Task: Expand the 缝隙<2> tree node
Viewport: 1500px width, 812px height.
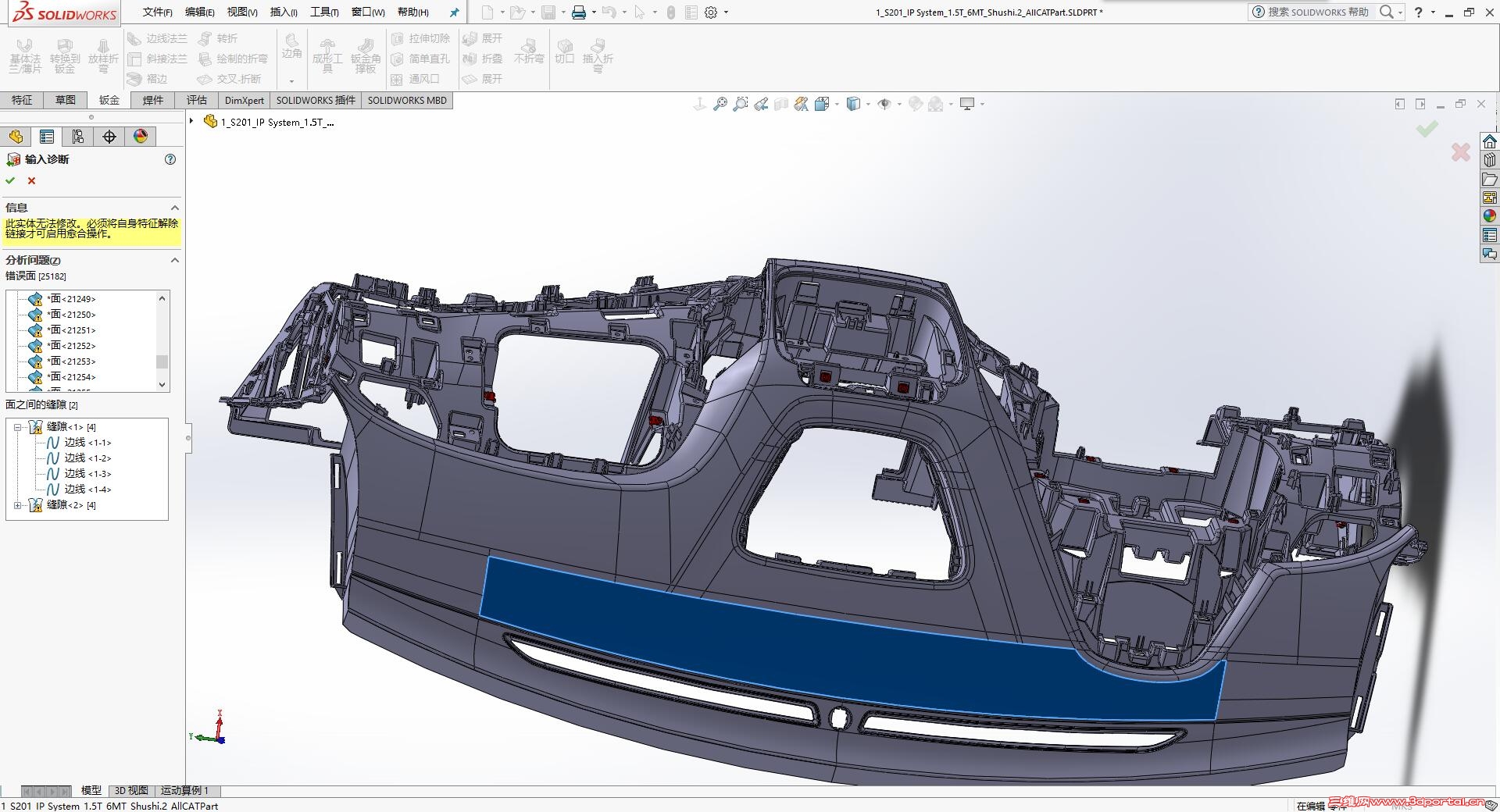Action: [17, 505]
